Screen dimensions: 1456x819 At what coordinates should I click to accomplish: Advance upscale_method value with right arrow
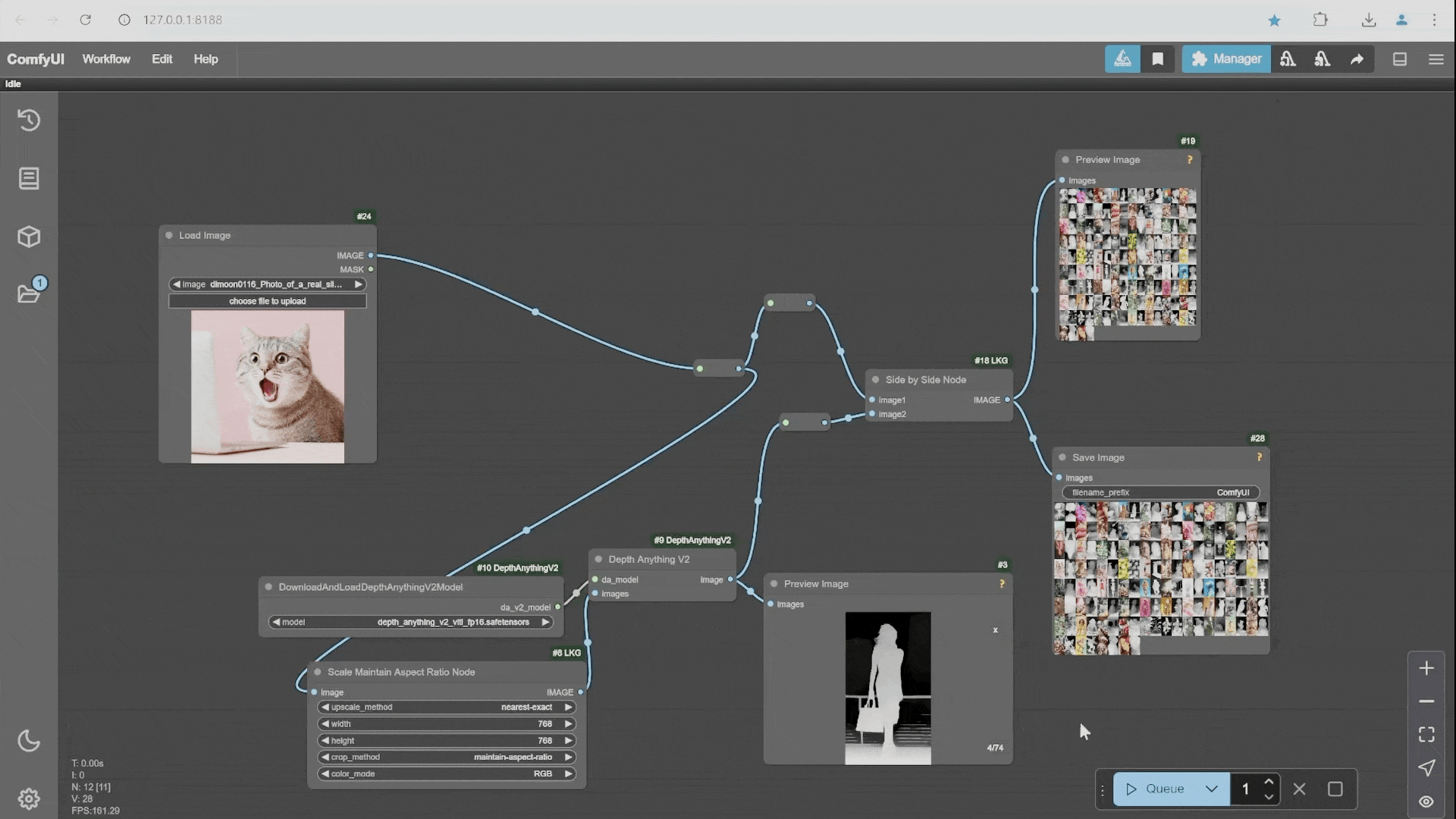click(x=568, y=707)
